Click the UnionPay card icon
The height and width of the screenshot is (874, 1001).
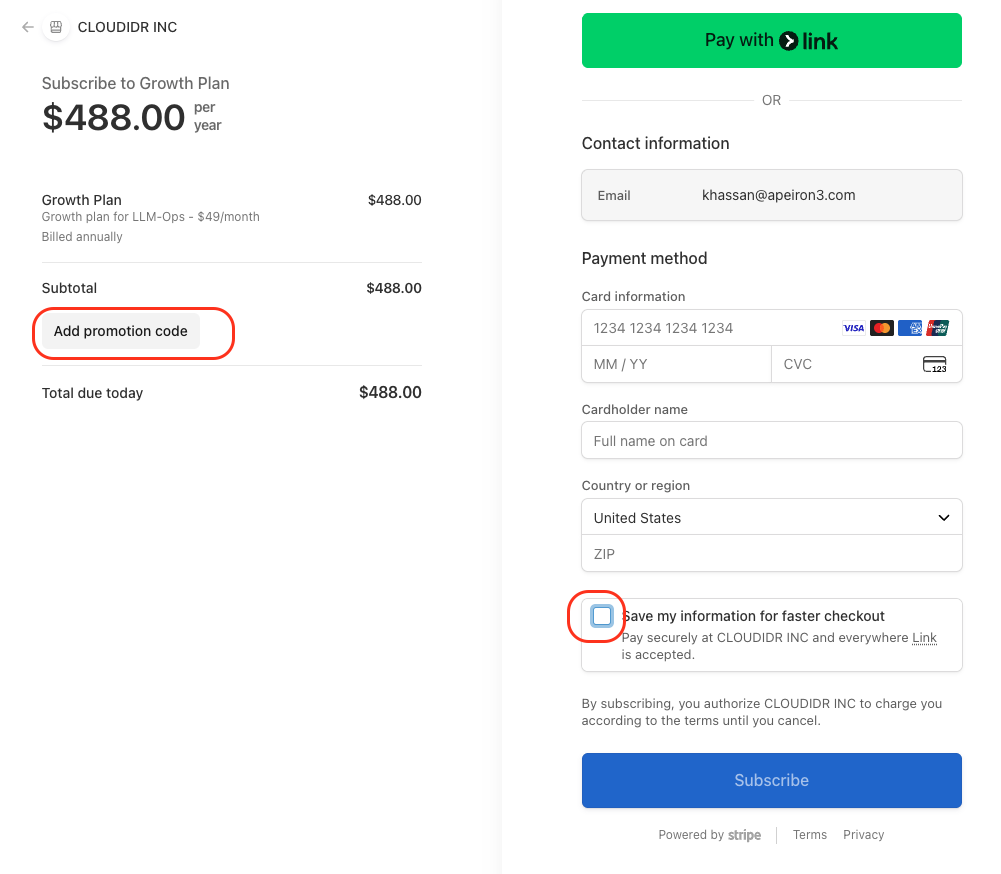pos(937,328)
